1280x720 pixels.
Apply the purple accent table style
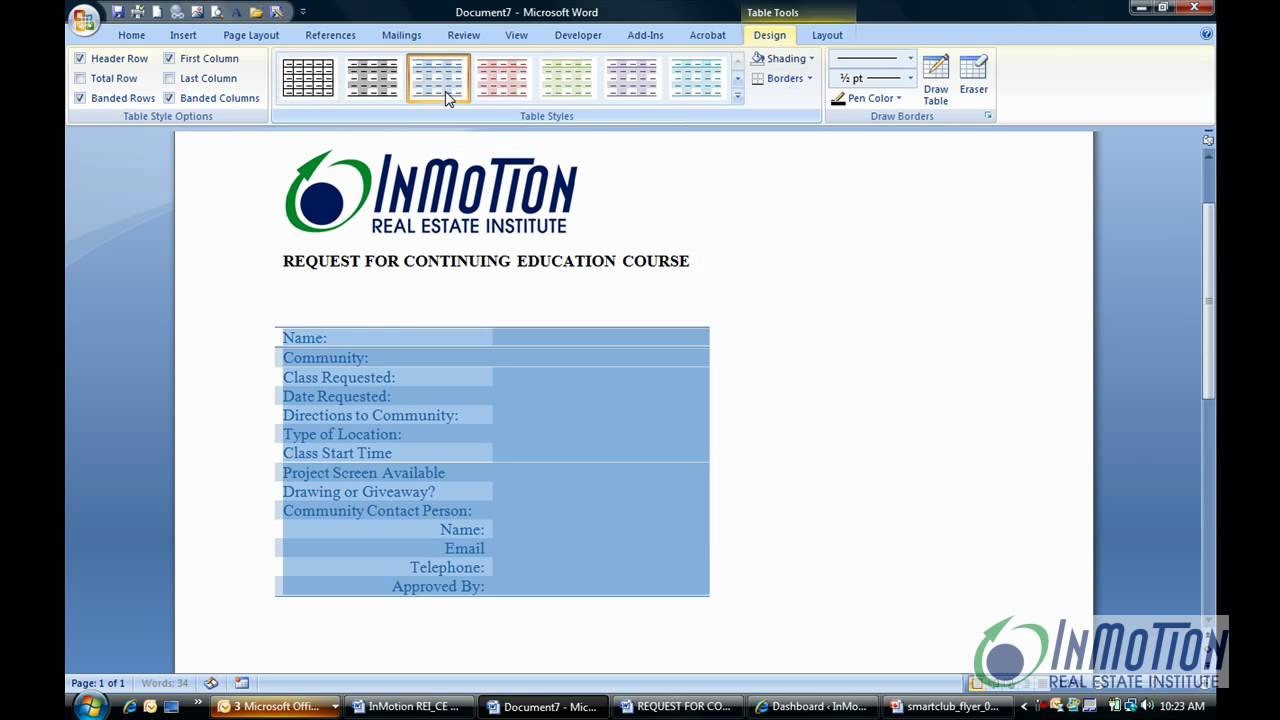pyautogui.click(x=632, y=78)
